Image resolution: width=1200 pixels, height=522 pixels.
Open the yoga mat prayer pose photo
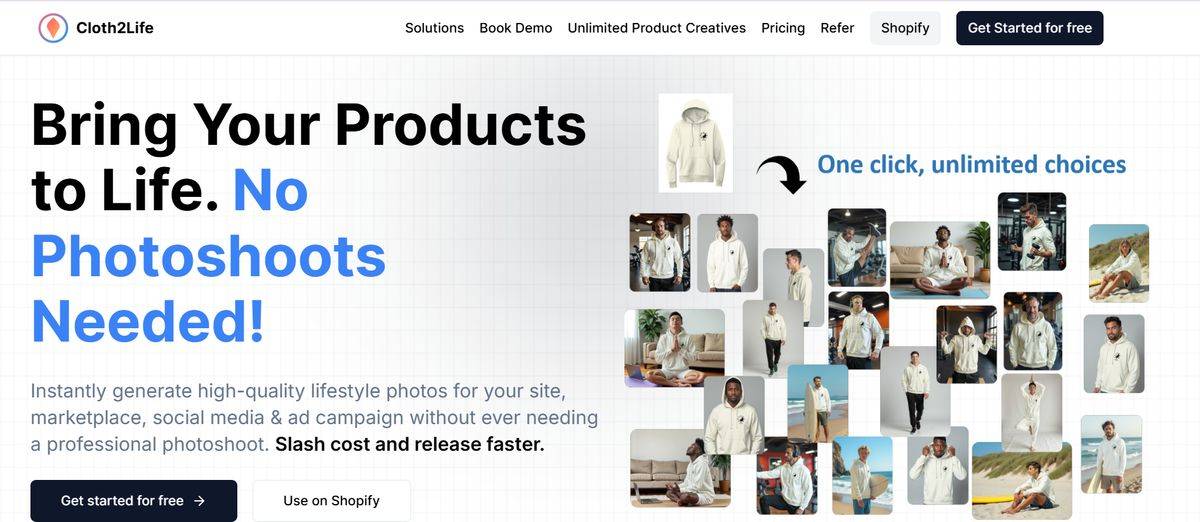(x=675, y=348)
